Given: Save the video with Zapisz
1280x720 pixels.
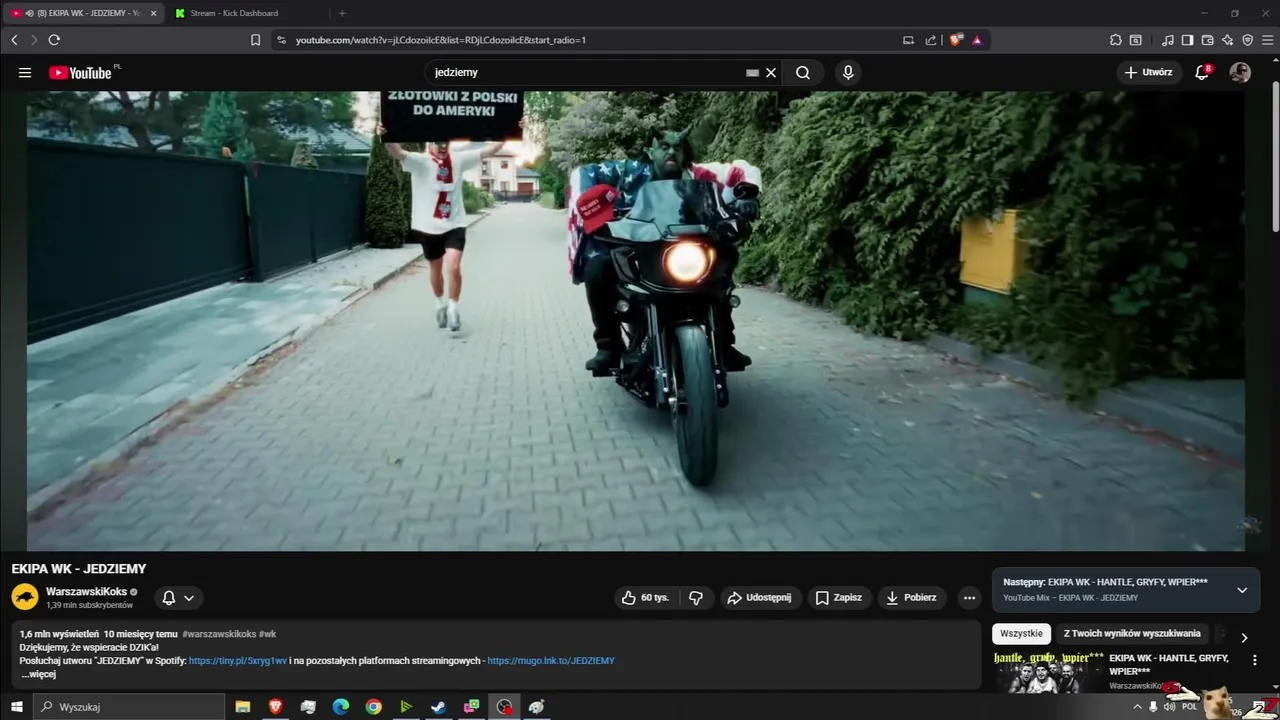Looking at the screenshot, I should click(x=838, y=598).
